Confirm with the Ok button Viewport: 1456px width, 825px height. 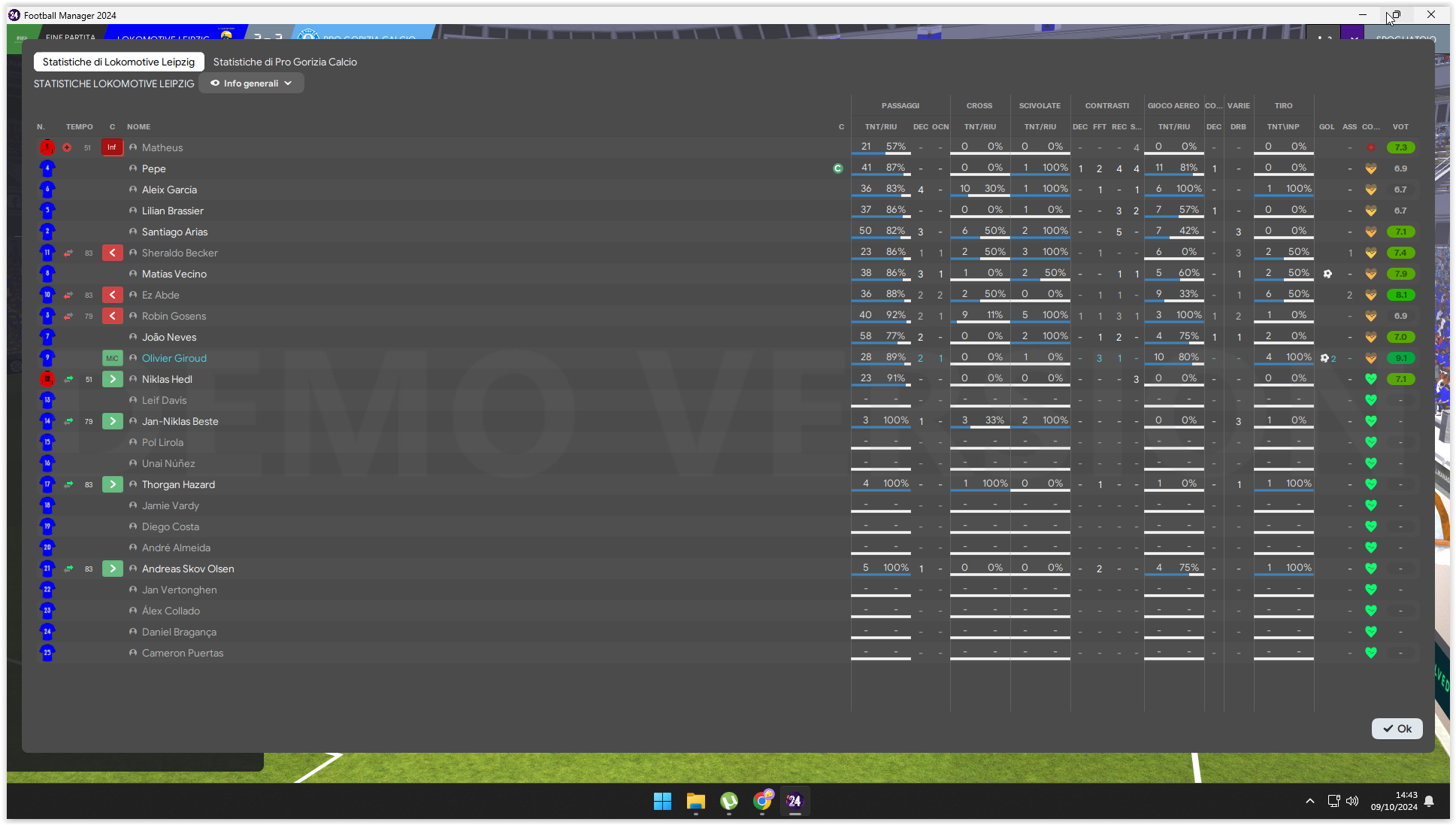pyautogui.click(x=1397, y=729)
